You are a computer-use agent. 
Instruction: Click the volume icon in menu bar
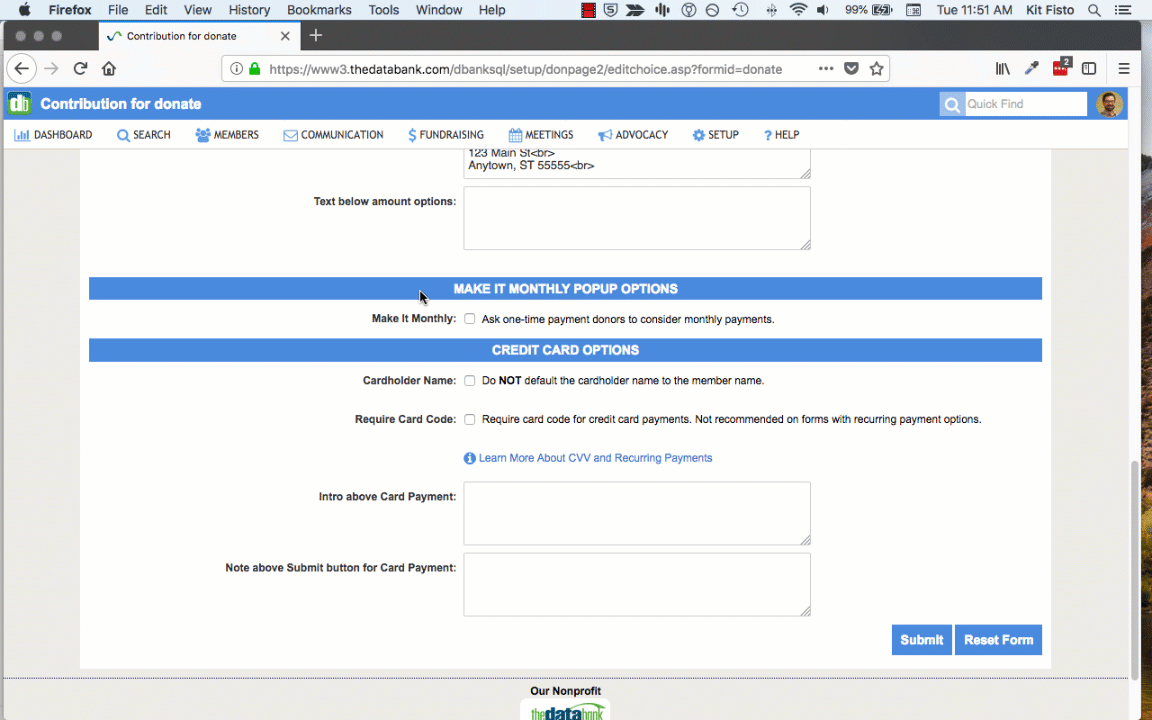[823, 10]
